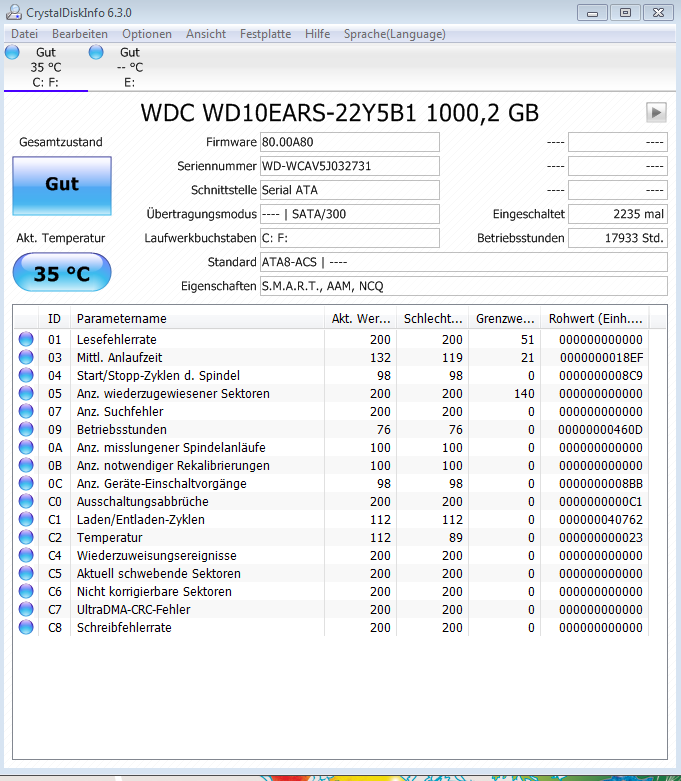Image resolution: width=681 pixels, height=781 pixels.
Task: Select raw value 00000000460D
Action: 600,429
